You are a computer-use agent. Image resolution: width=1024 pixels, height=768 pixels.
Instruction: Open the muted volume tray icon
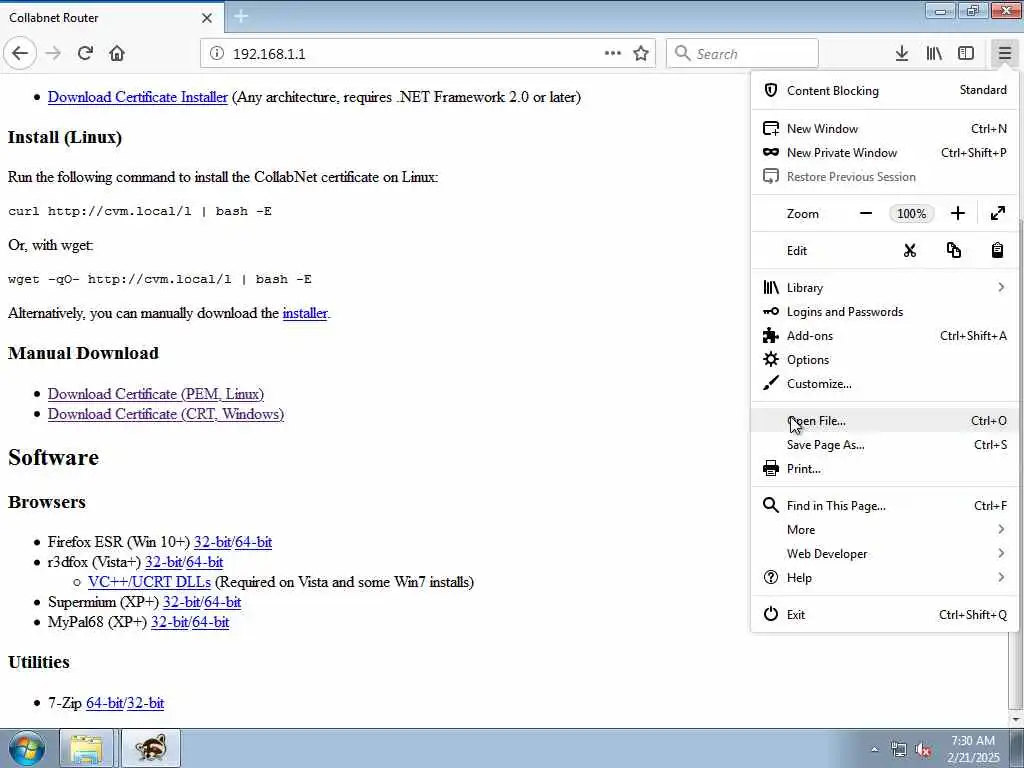click(923, 750)
